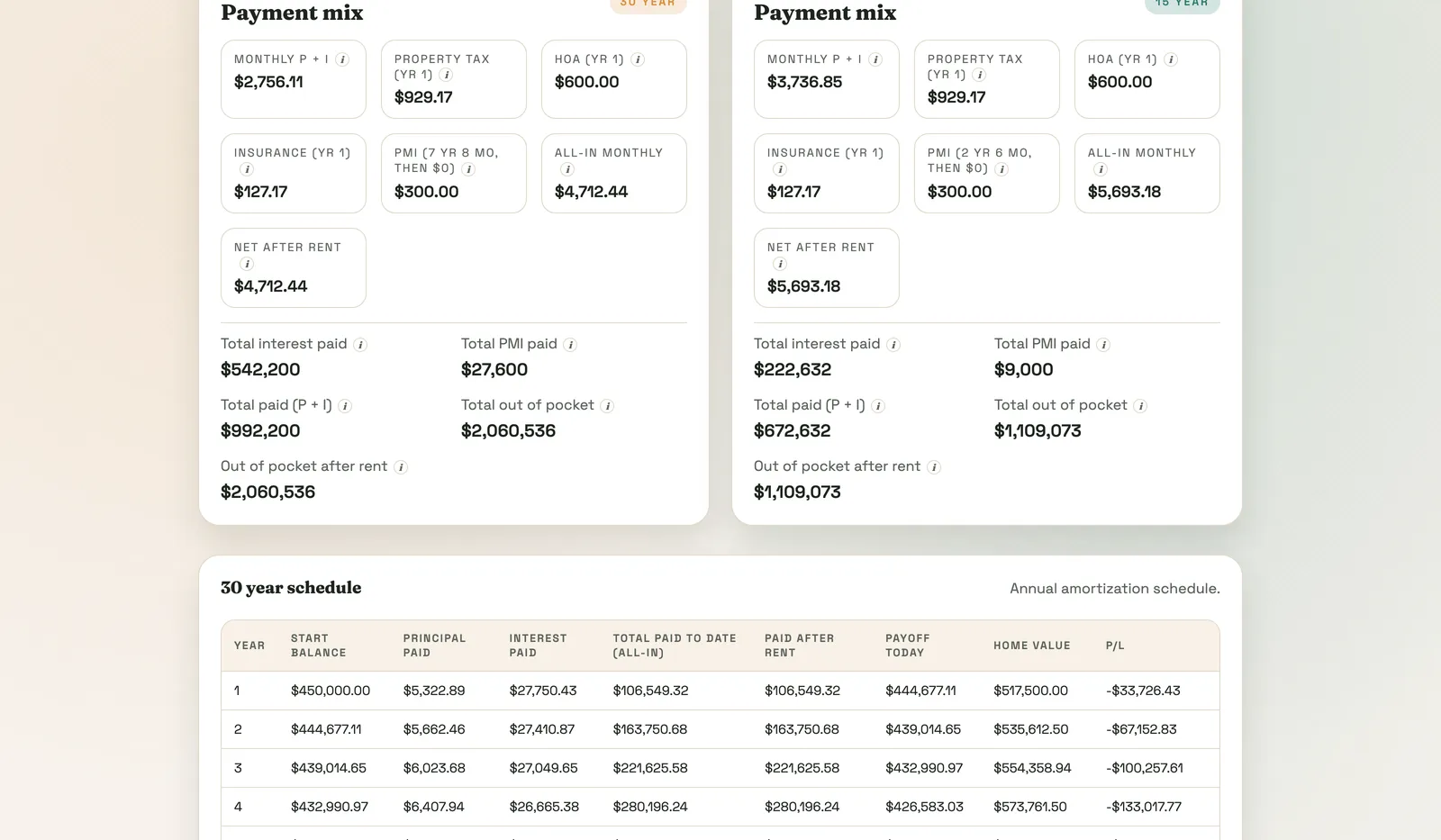Open info tooltip for 30-year Total interest paid
The height and width of the screenshot is (840, 1441).
(360, 345)
